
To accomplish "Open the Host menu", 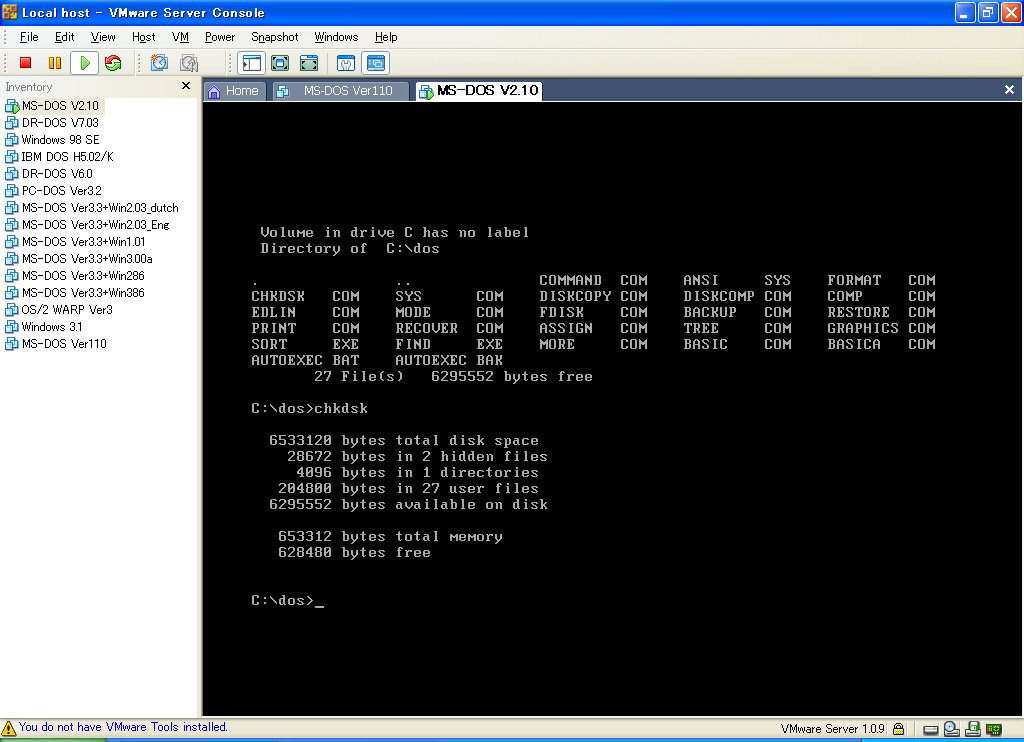I will coord(143,37).
